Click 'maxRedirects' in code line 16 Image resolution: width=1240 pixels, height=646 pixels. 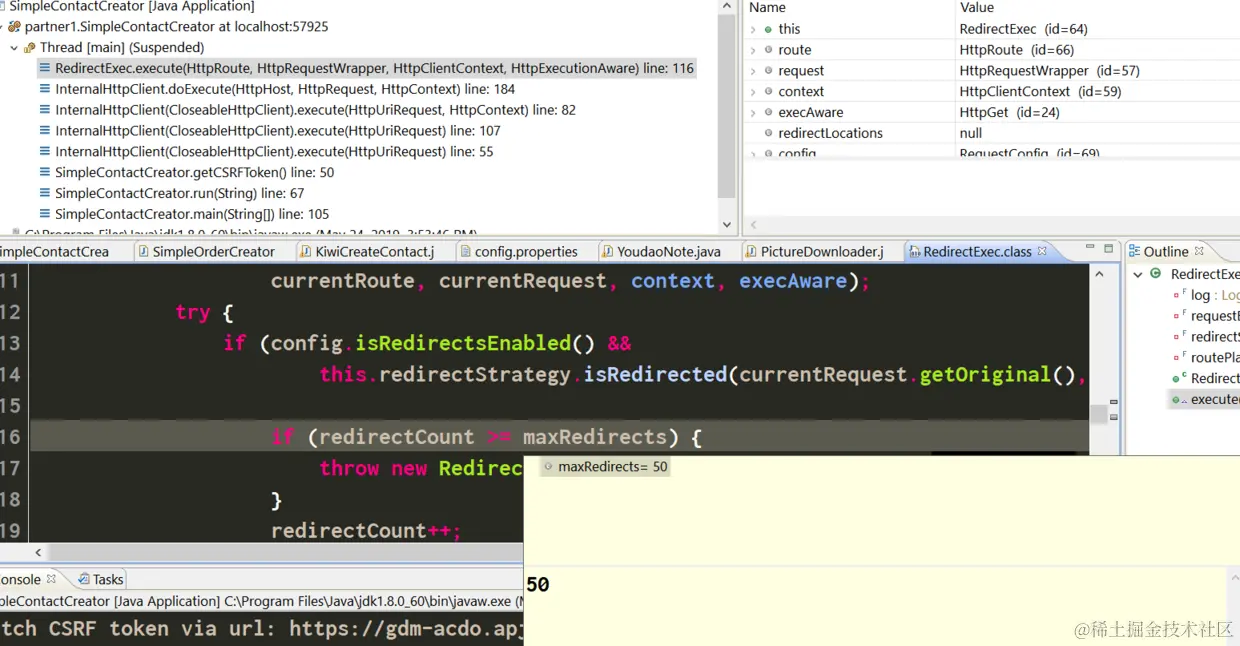tap(595, 437)
